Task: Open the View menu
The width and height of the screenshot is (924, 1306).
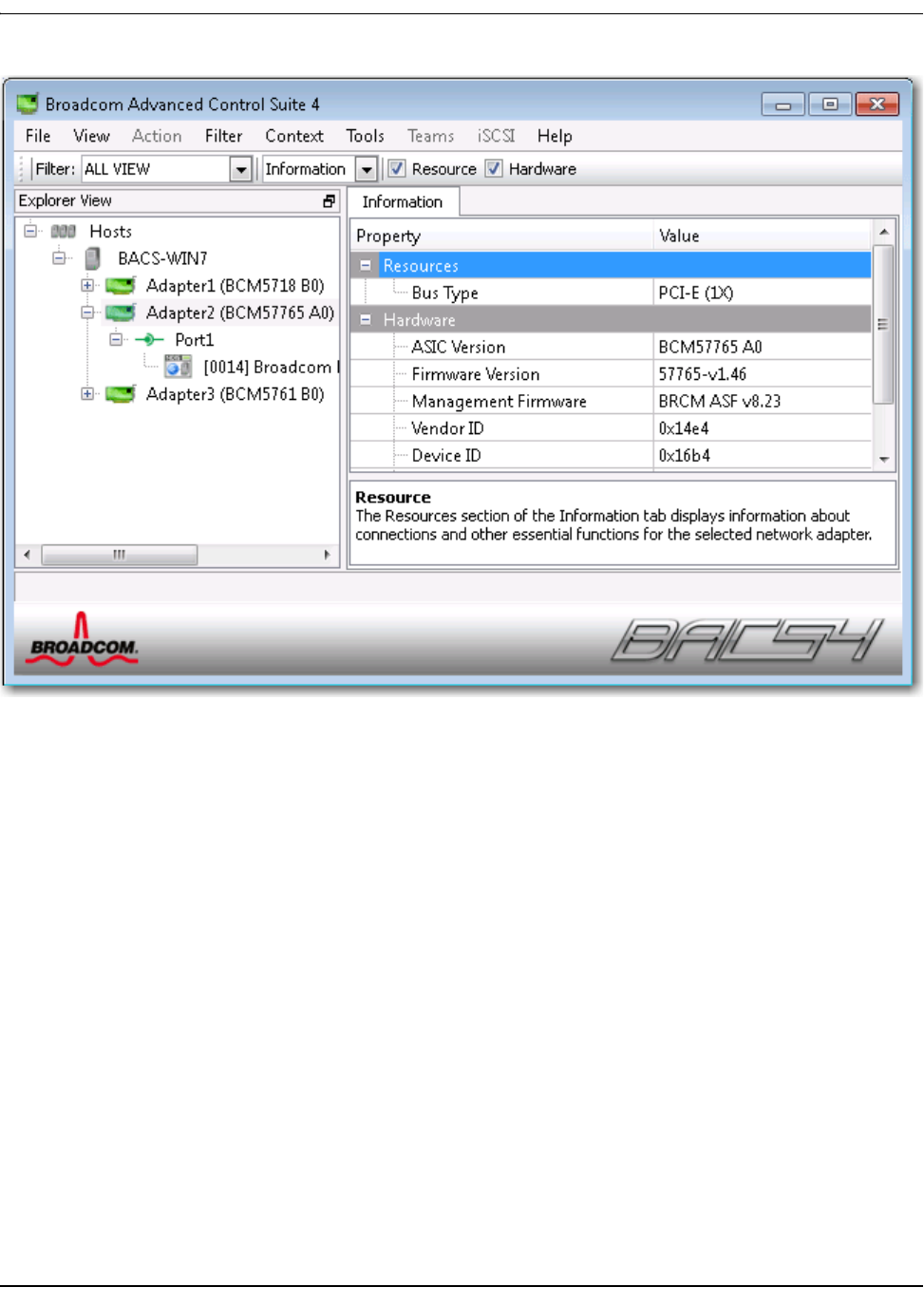Action: coord(92,136)
